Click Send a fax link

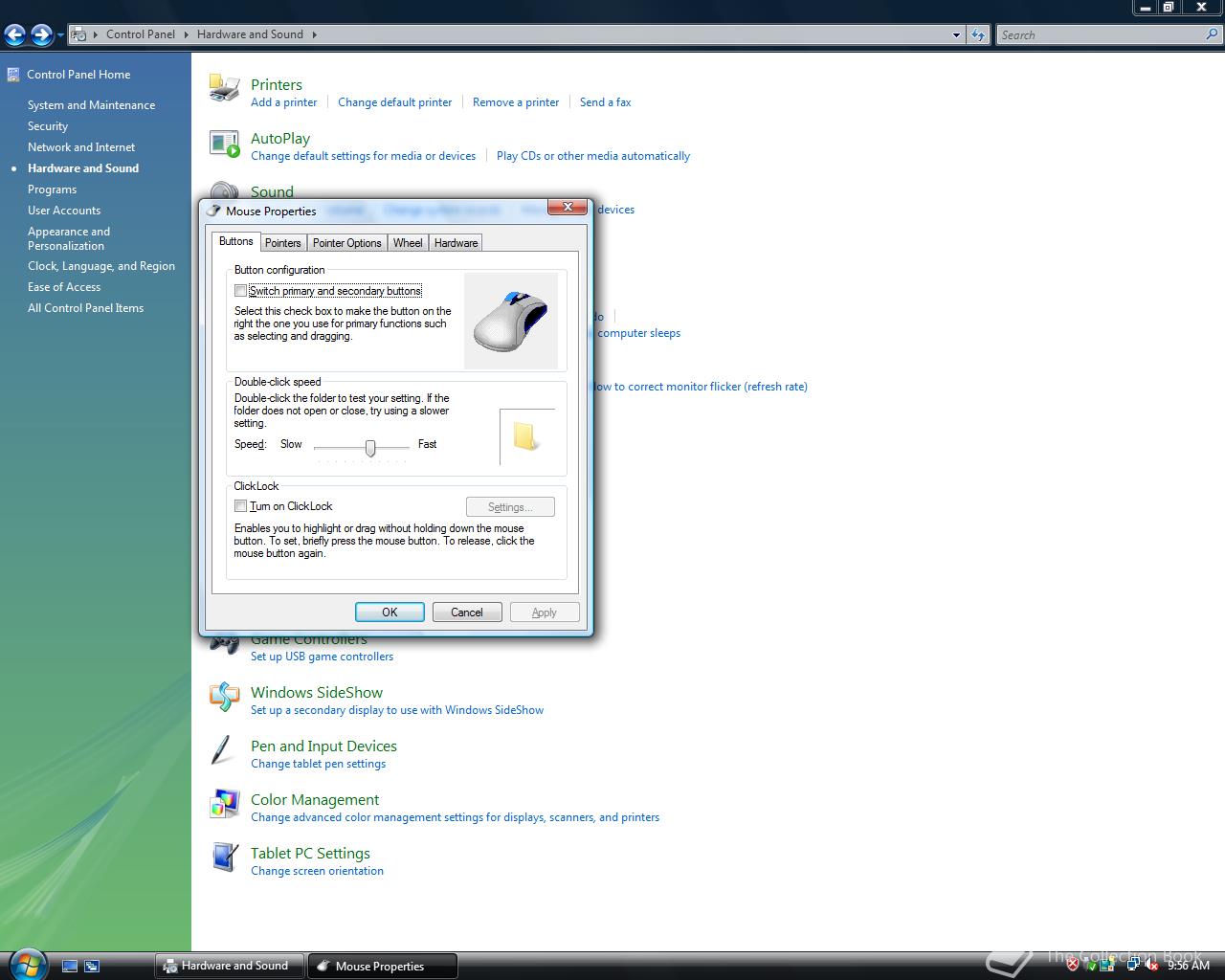[x=605, y=102]
